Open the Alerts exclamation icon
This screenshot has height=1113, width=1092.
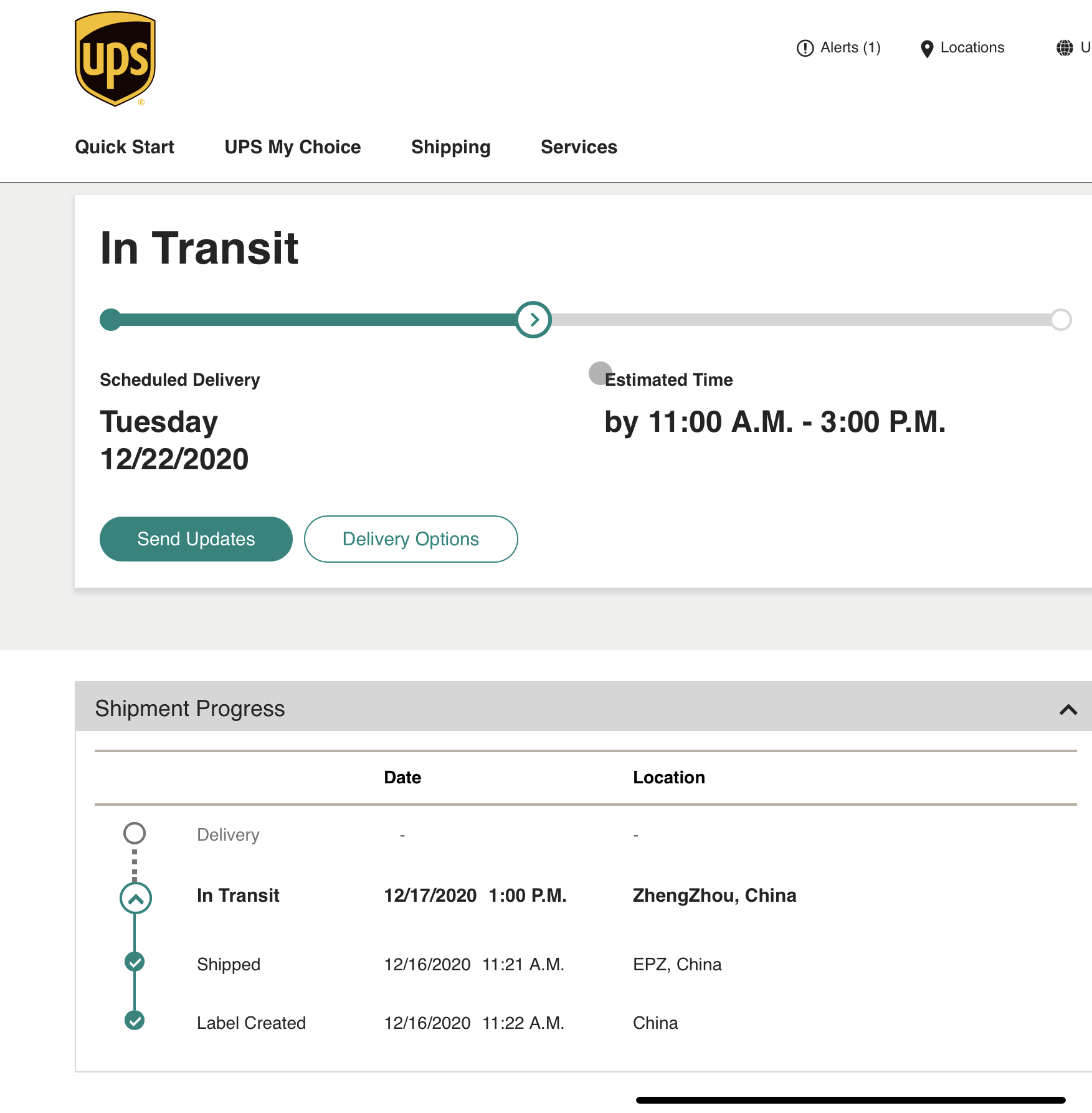point(805,48)
